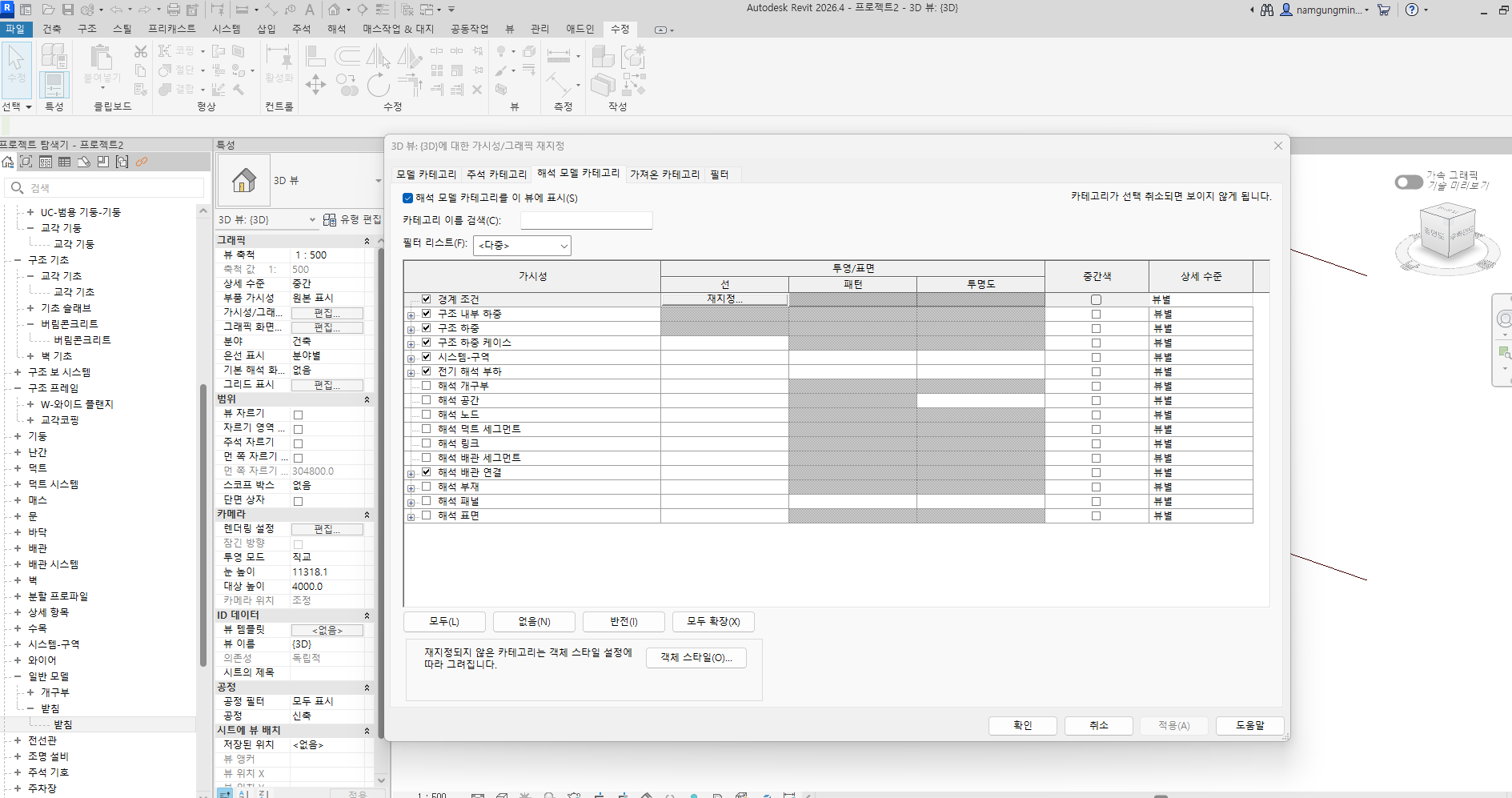Click the 객체 스타일(O)... button
1512x798 pixels.
[696, 658]
